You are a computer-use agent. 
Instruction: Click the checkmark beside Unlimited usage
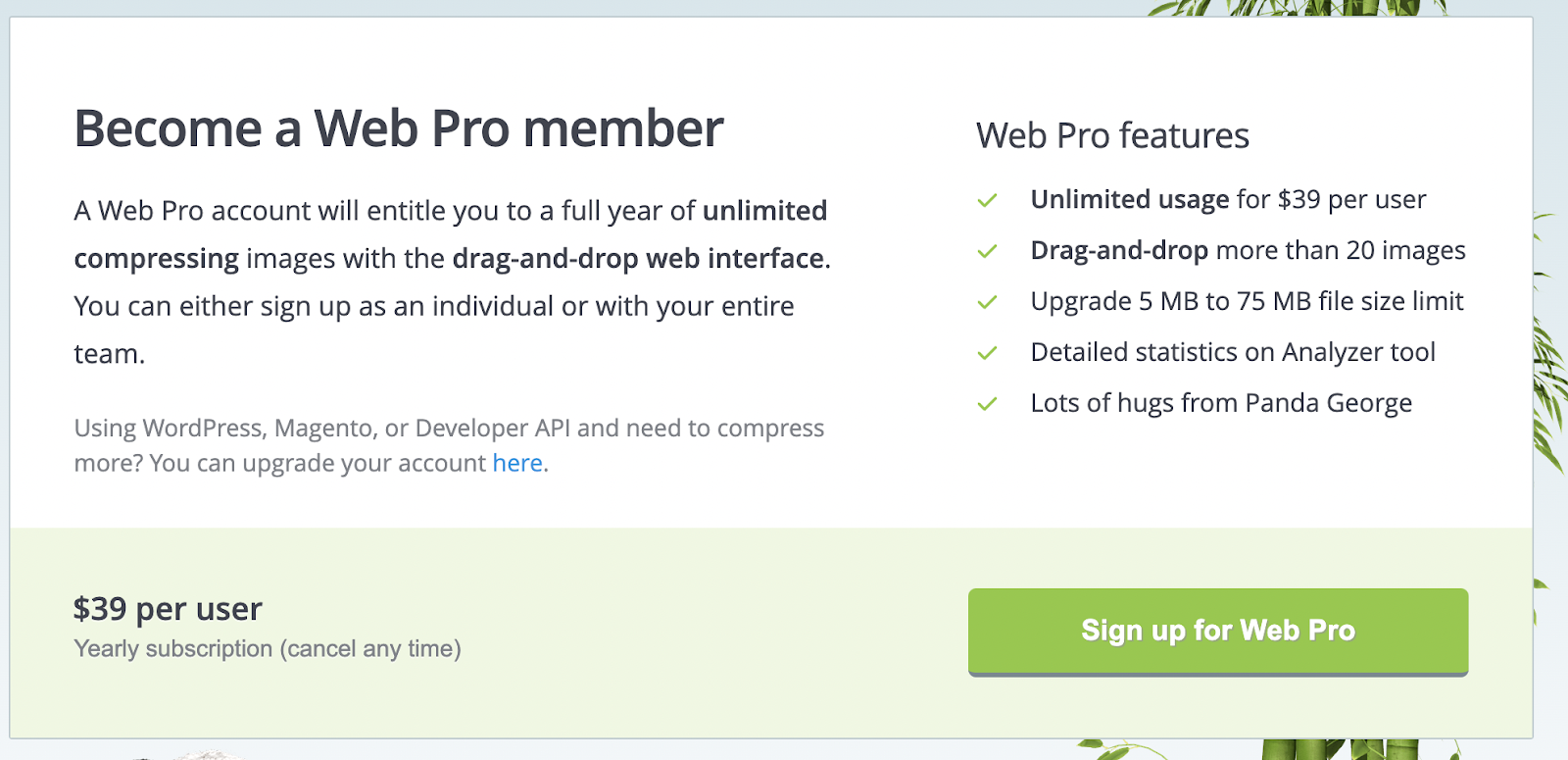coord(987,200)
